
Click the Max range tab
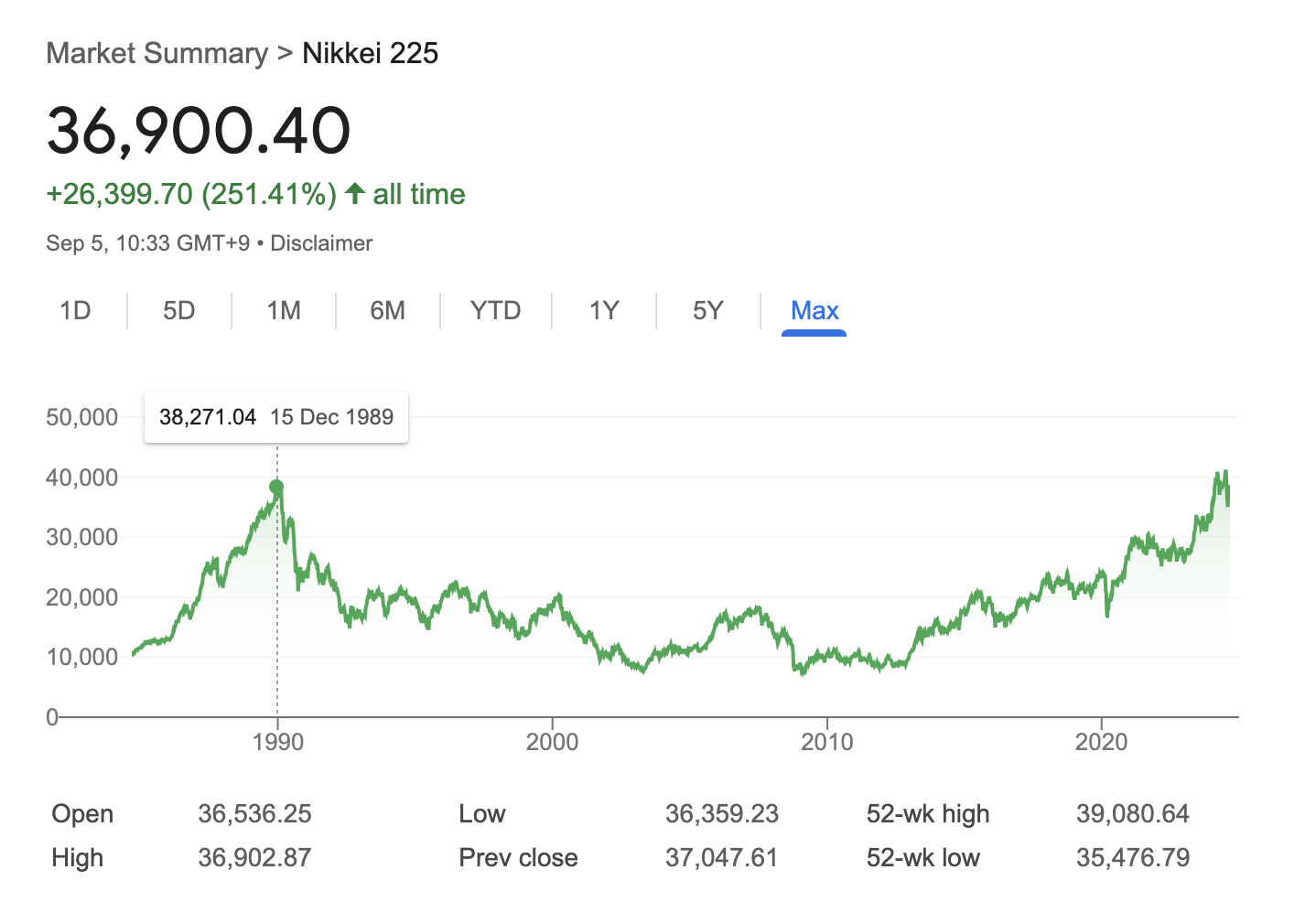[x=814, y=311]
